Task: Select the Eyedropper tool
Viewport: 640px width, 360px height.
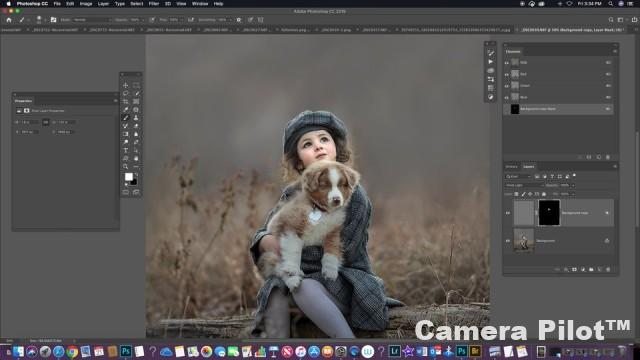Action: (x=126, y=110)
